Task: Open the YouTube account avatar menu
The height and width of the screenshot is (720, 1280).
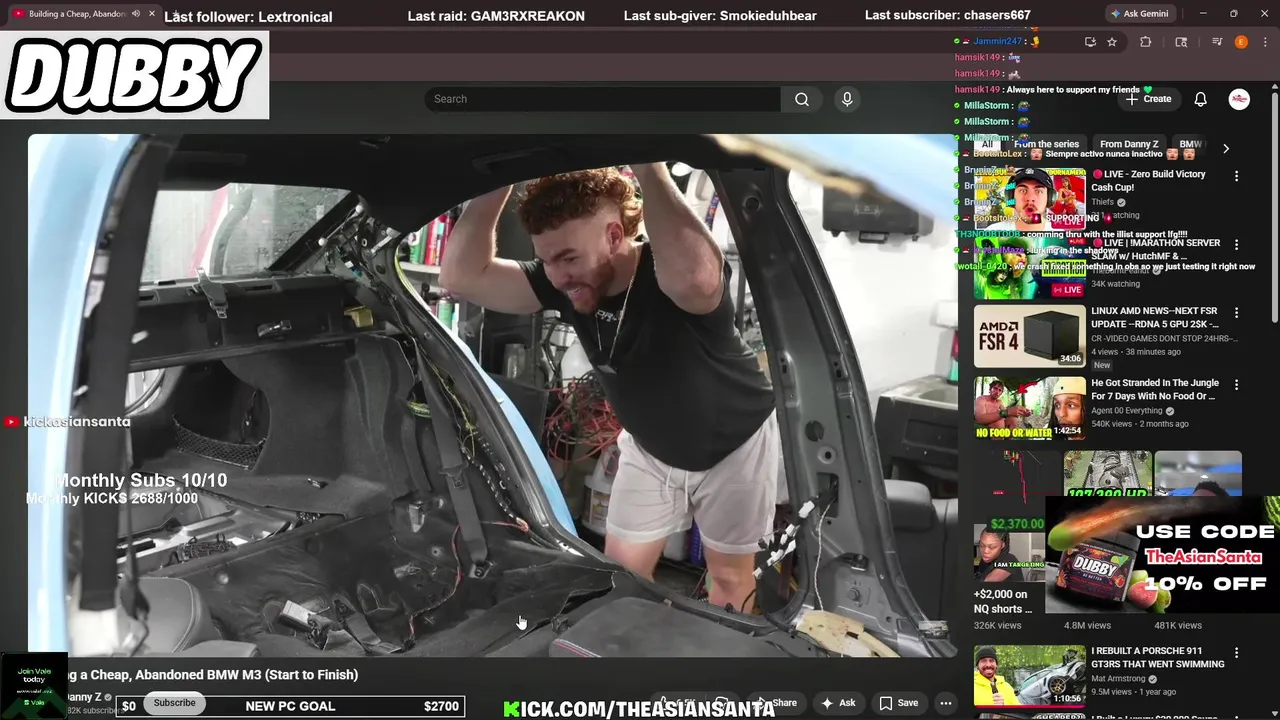Action: (1239, 99)
